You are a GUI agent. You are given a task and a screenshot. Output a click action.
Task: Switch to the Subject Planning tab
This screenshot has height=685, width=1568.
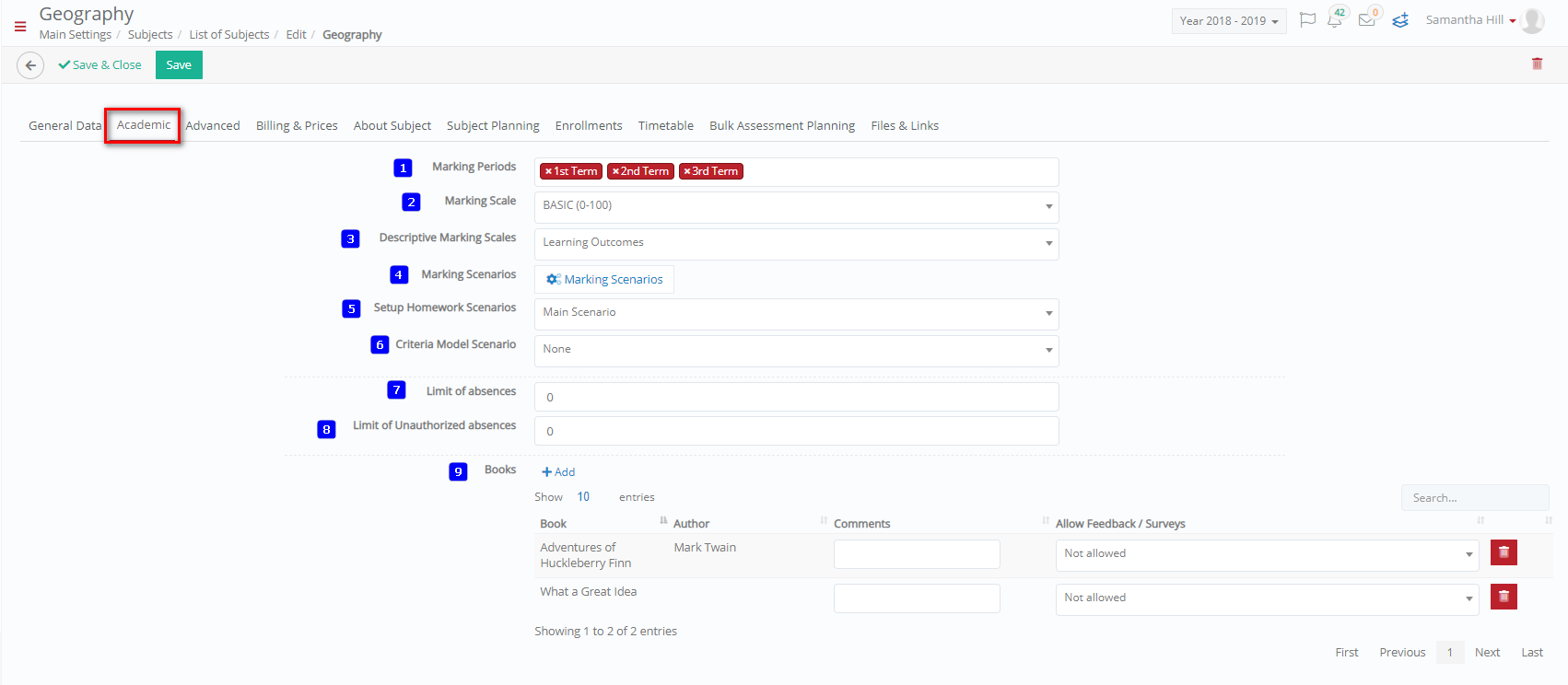[493, 125]
